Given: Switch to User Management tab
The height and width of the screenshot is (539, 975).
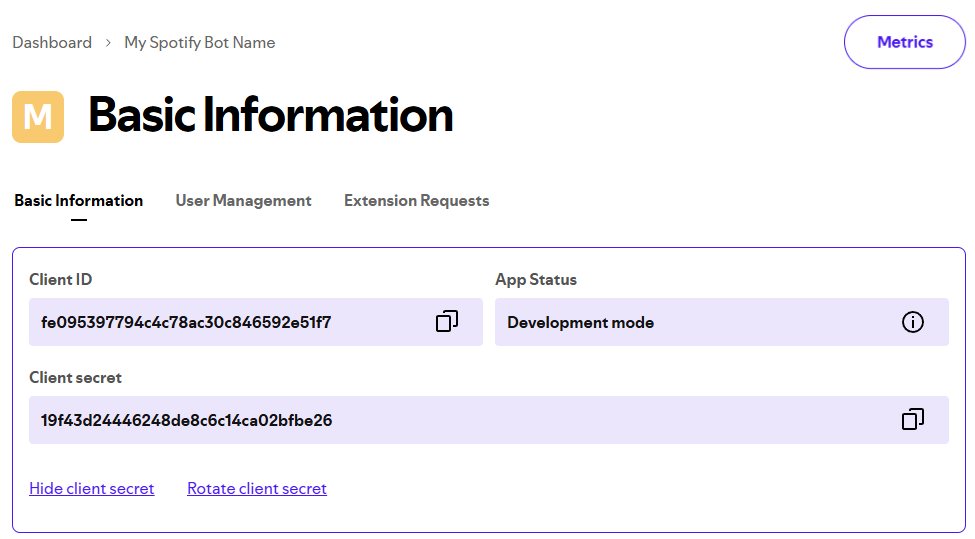Looking at the screenshot, I should pos(243,201).
